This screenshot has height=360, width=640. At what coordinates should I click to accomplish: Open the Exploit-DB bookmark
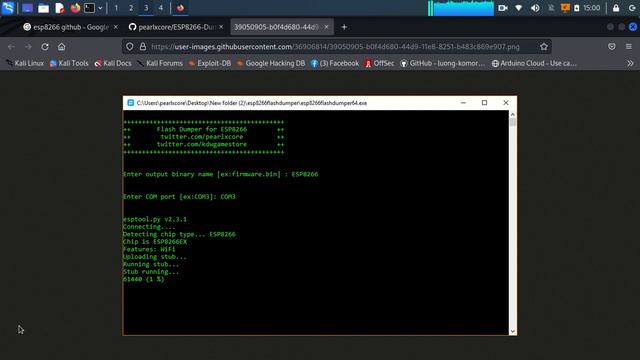[210, 63]
